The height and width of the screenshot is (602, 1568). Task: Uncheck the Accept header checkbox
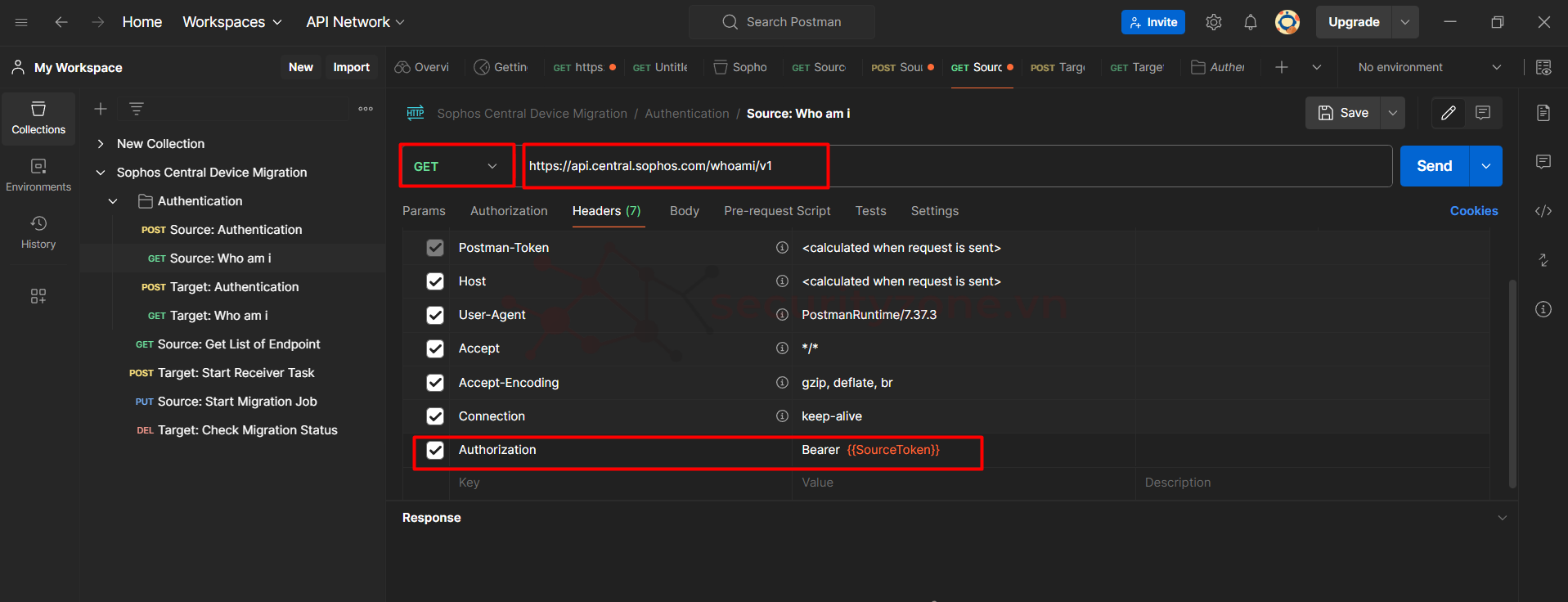[435, 348]
